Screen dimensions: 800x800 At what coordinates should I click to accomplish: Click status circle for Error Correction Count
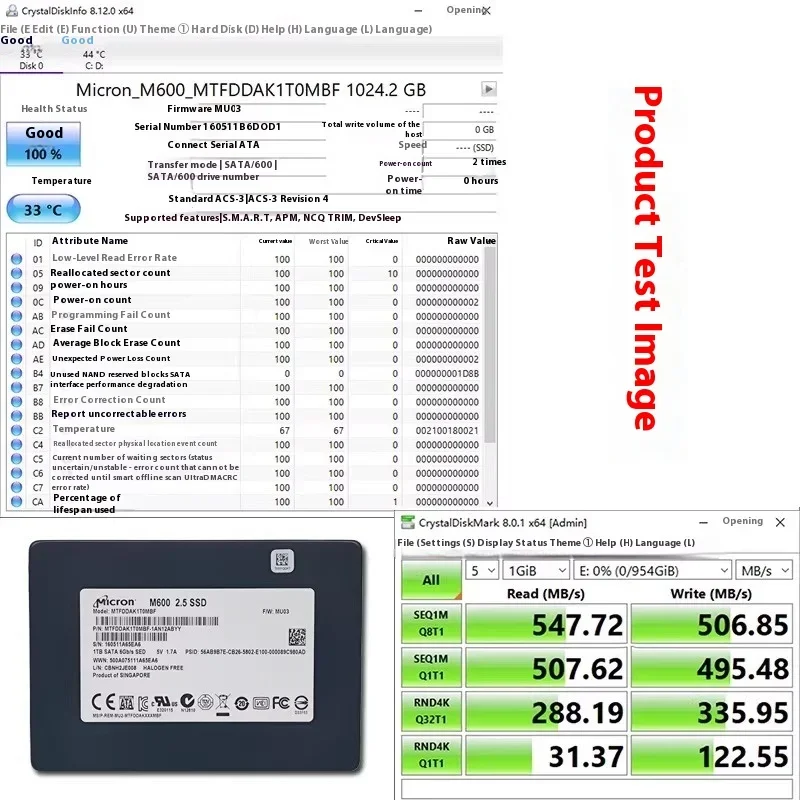pos(16,402)
